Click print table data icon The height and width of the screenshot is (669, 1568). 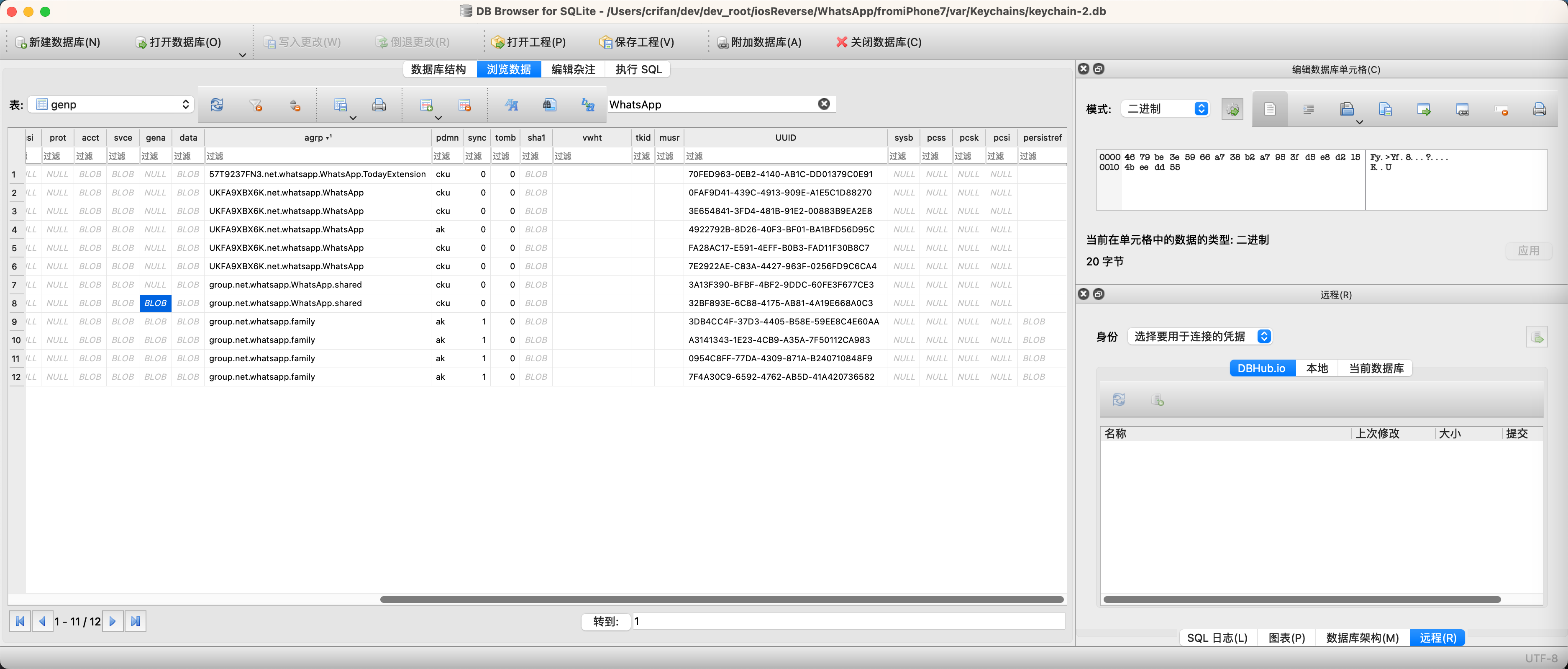click(x=379, y=105)
